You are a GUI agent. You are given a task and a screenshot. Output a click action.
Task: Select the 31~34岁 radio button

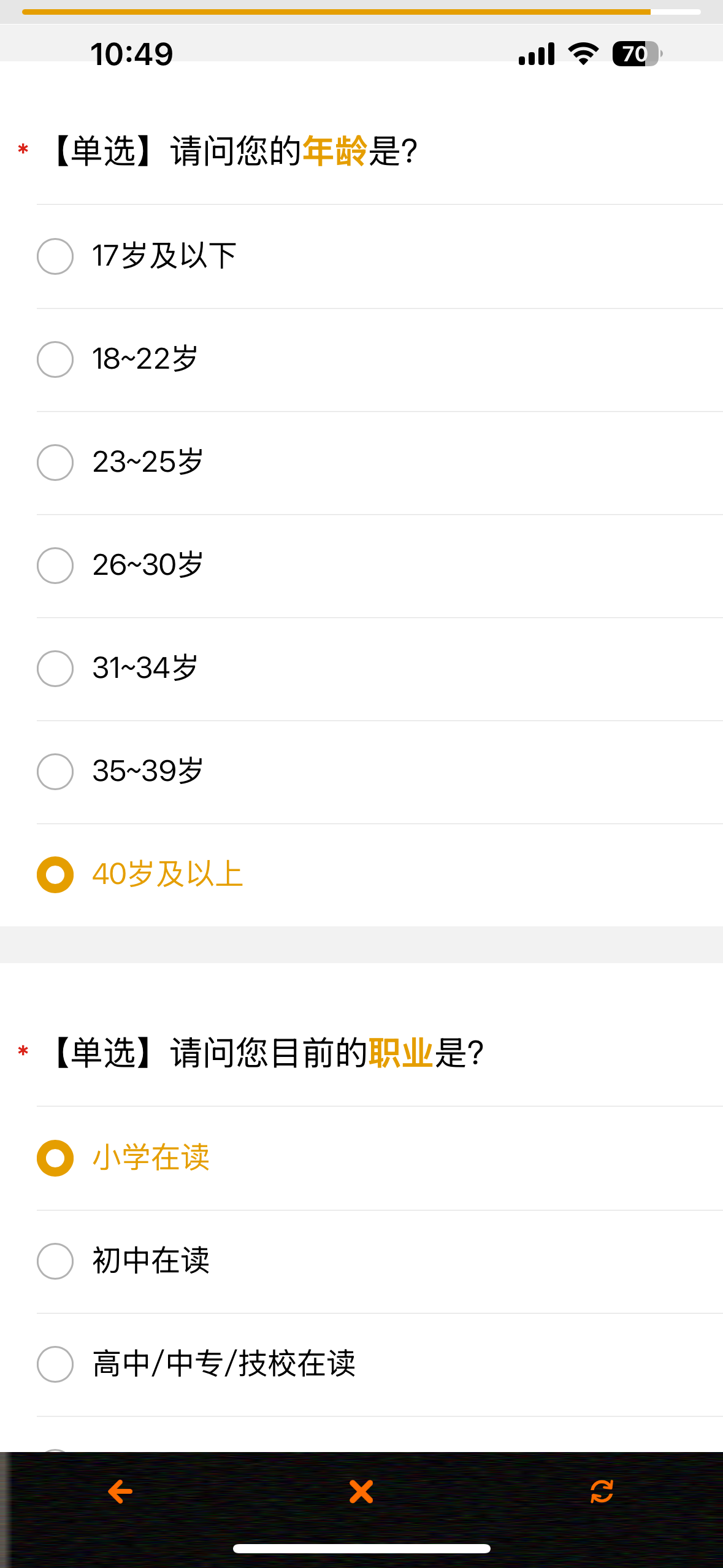point(55,668)
